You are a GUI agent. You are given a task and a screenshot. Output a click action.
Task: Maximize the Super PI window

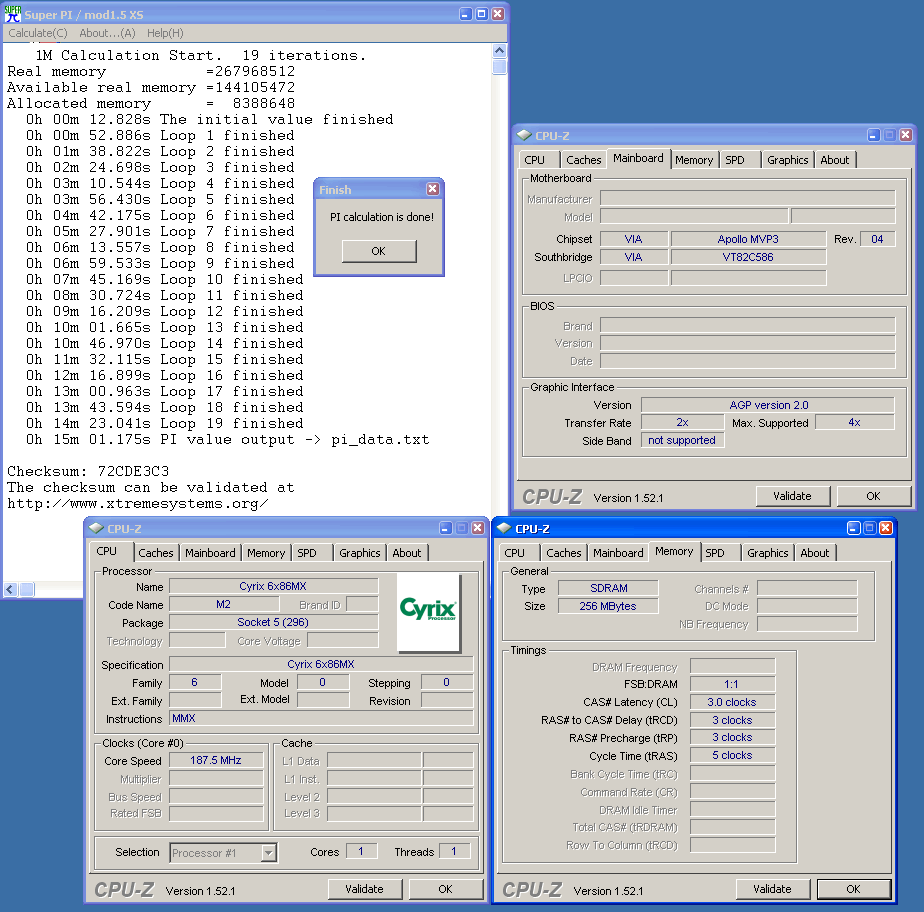click(481, 14)
